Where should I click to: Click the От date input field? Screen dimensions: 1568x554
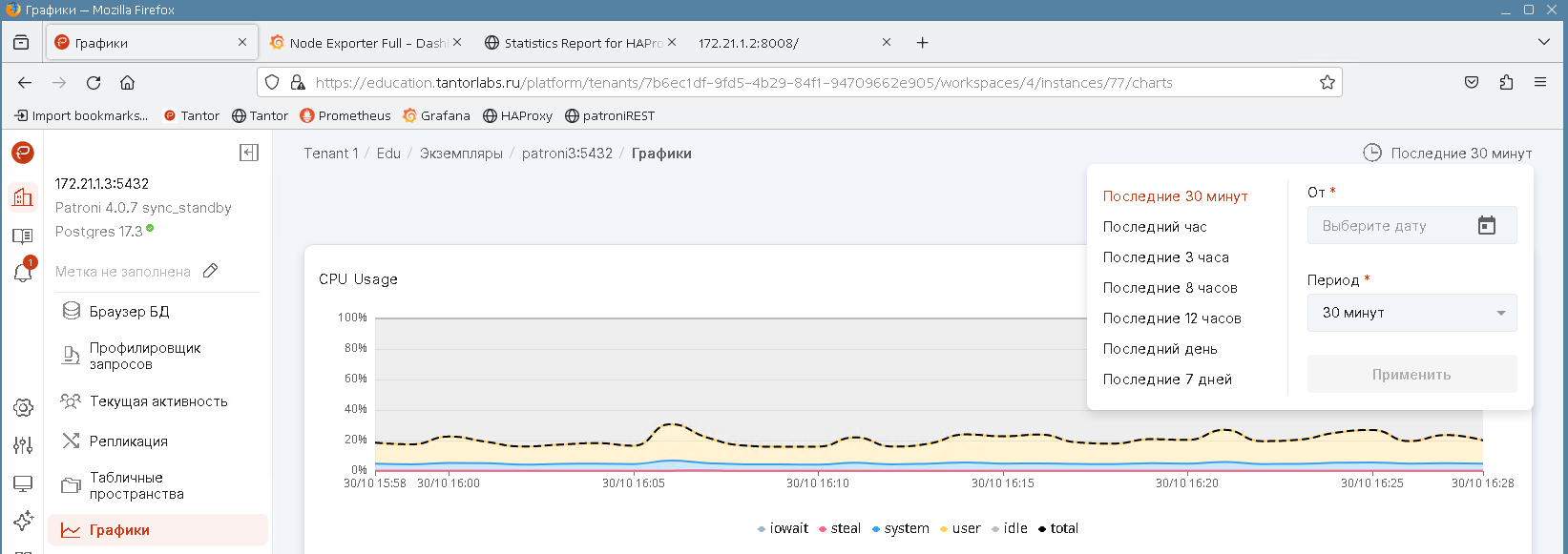(x=1393, y=226)
